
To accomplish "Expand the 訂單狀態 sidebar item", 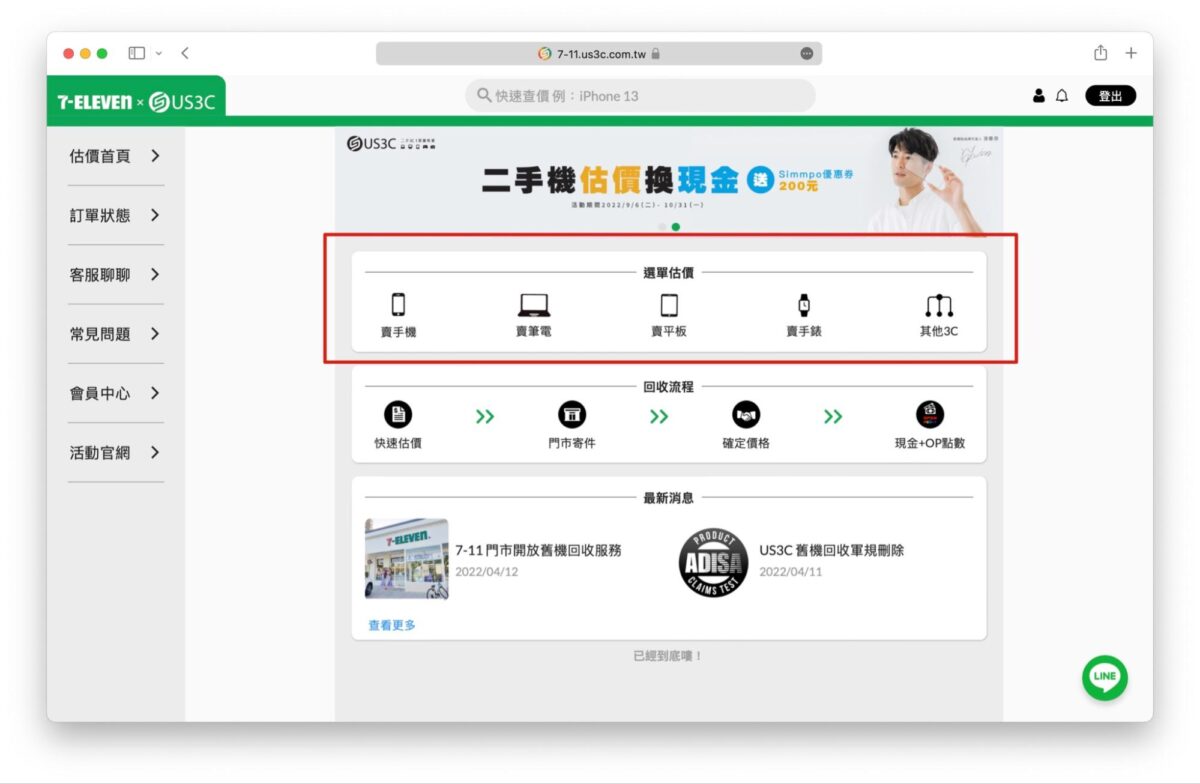I will click(x=115, y=215).
